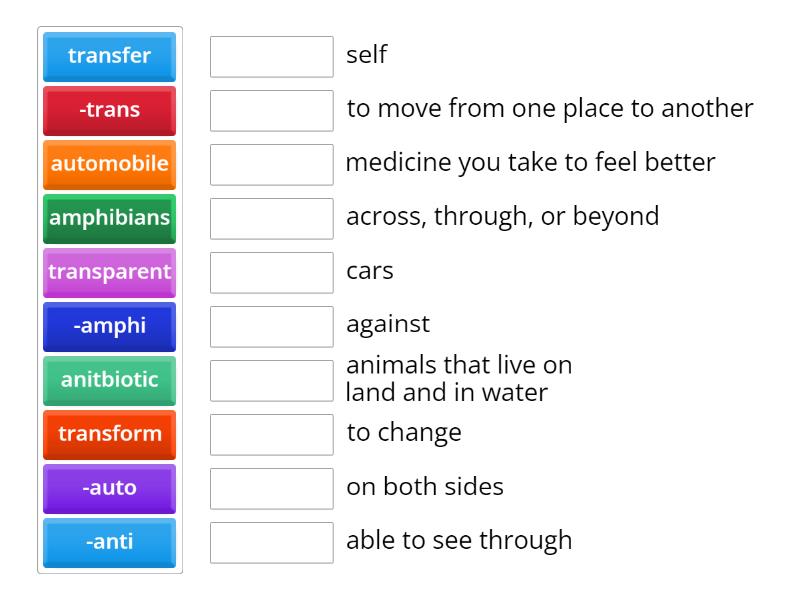Image resolution: width=800 pixels, height=600 pixels.
Task: Pick the green 'amphibians' word tile
Action: click(x=109, y=219)
